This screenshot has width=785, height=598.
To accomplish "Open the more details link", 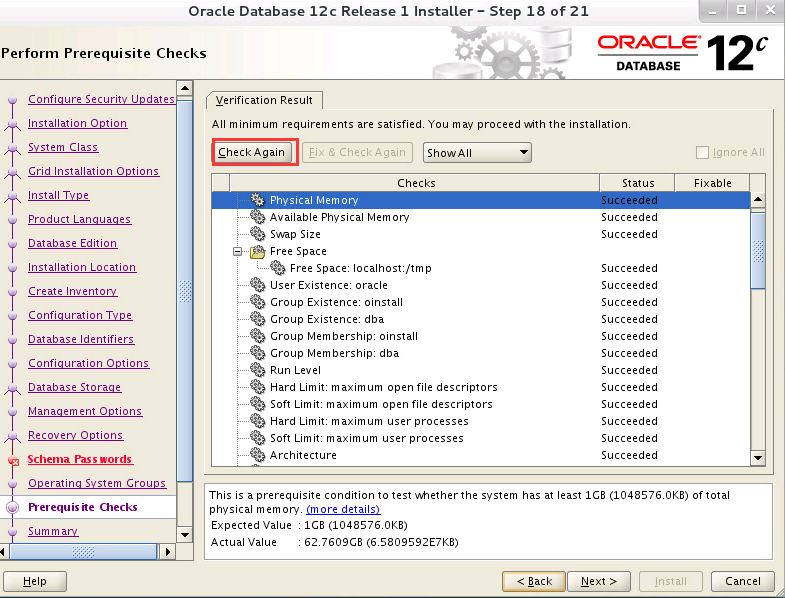I will 343,509.
